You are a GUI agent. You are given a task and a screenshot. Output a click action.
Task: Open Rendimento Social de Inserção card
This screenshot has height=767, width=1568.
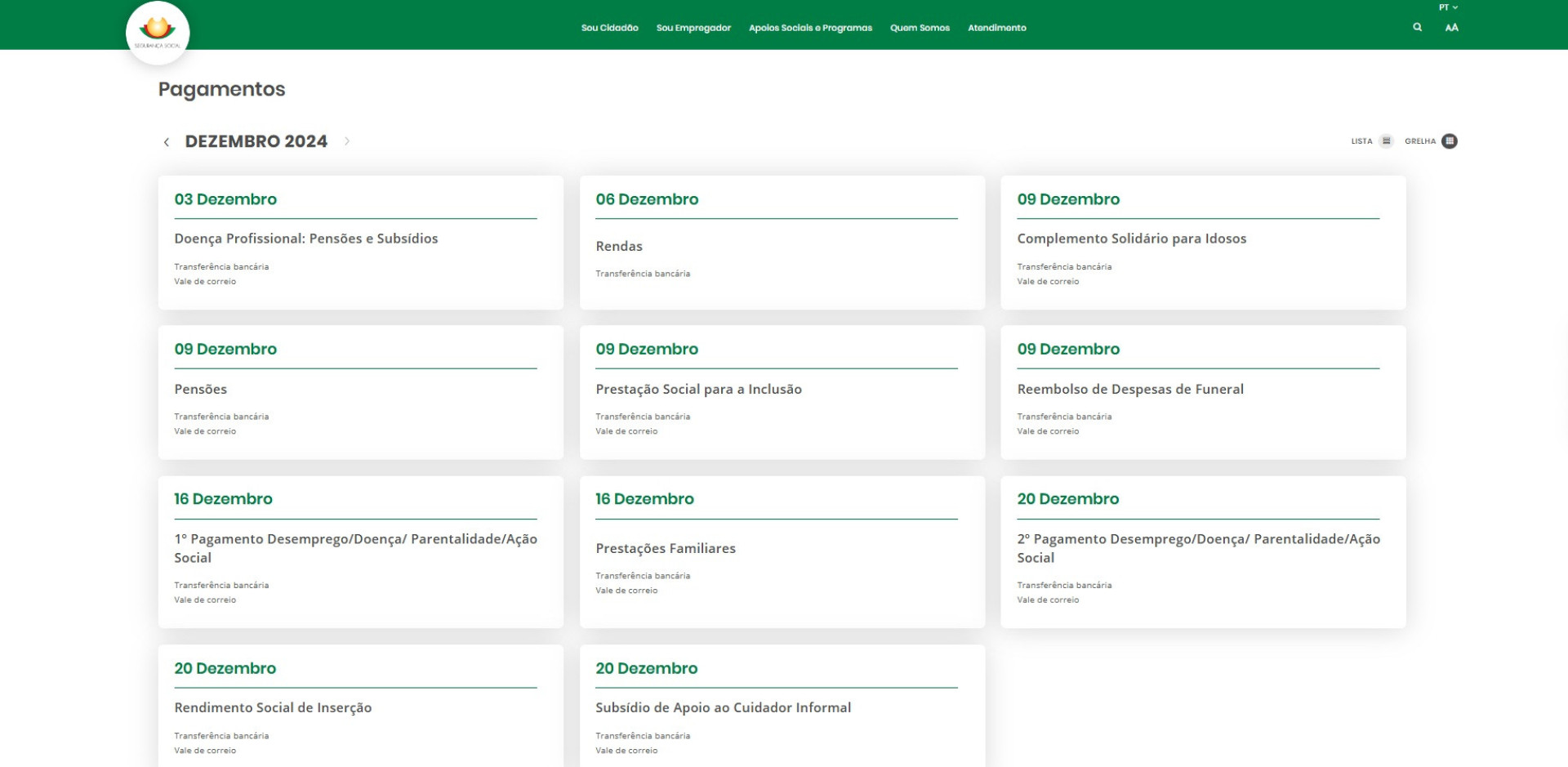tap(360, 707)
